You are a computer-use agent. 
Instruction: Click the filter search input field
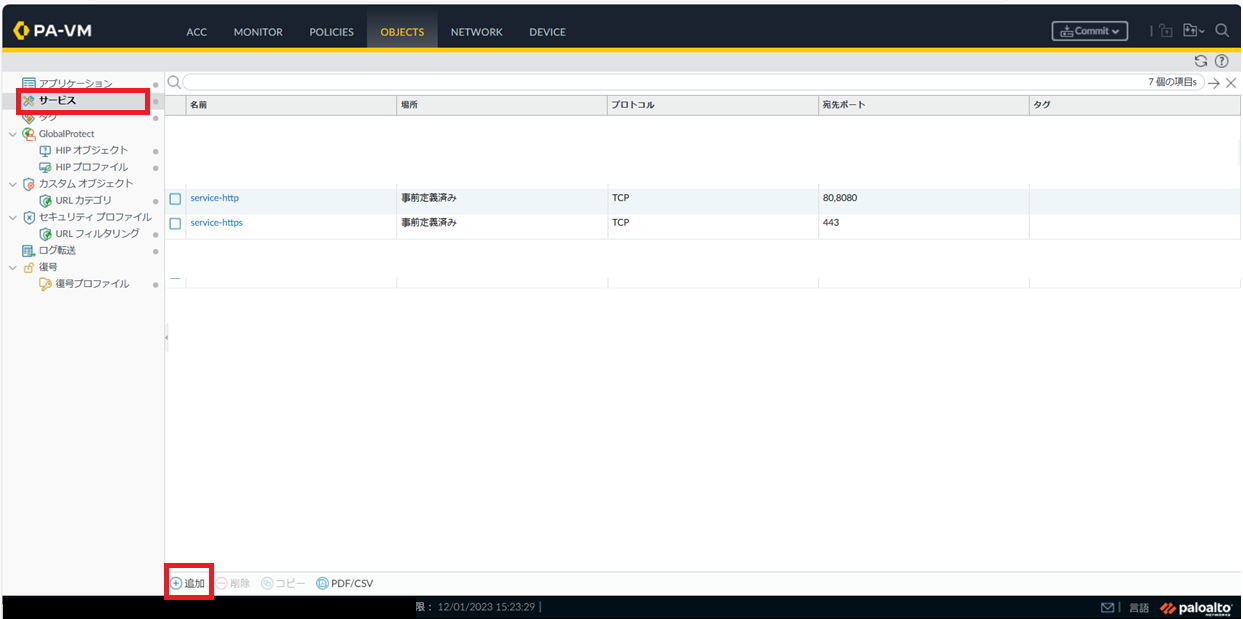(x=660, y=83)
